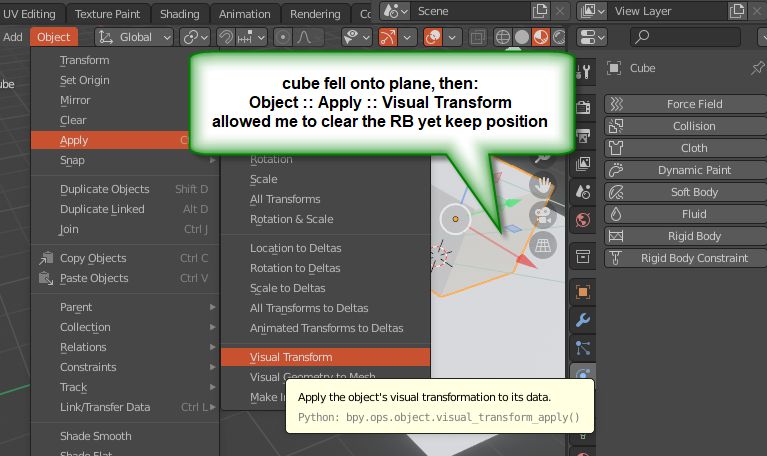Choose Visual Transform in Apply submenu
The height and width of the screenshot is (456, 767).
[326, 357]
